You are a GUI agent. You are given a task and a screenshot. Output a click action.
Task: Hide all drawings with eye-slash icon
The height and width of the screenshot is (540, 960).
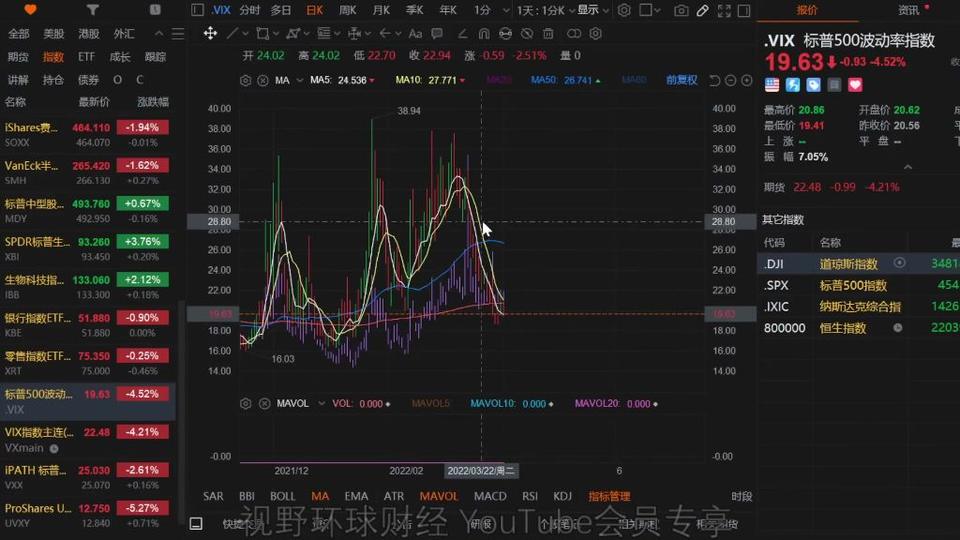click(527, 33)
